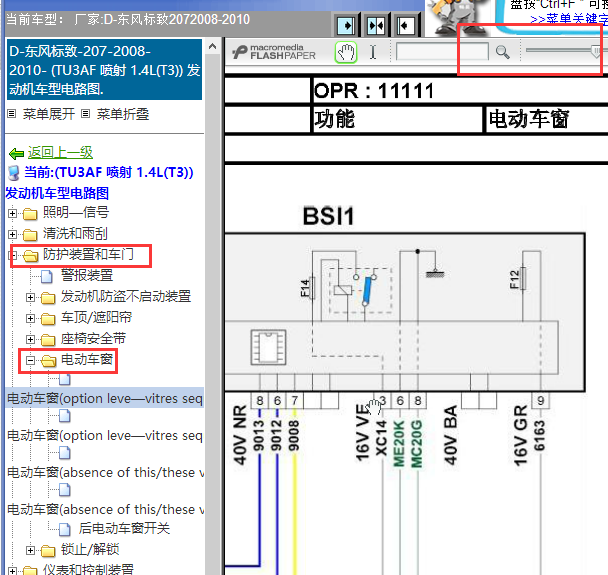Click the F14 fuse label in diagram
608x575 pixels.
click(305, 288)
